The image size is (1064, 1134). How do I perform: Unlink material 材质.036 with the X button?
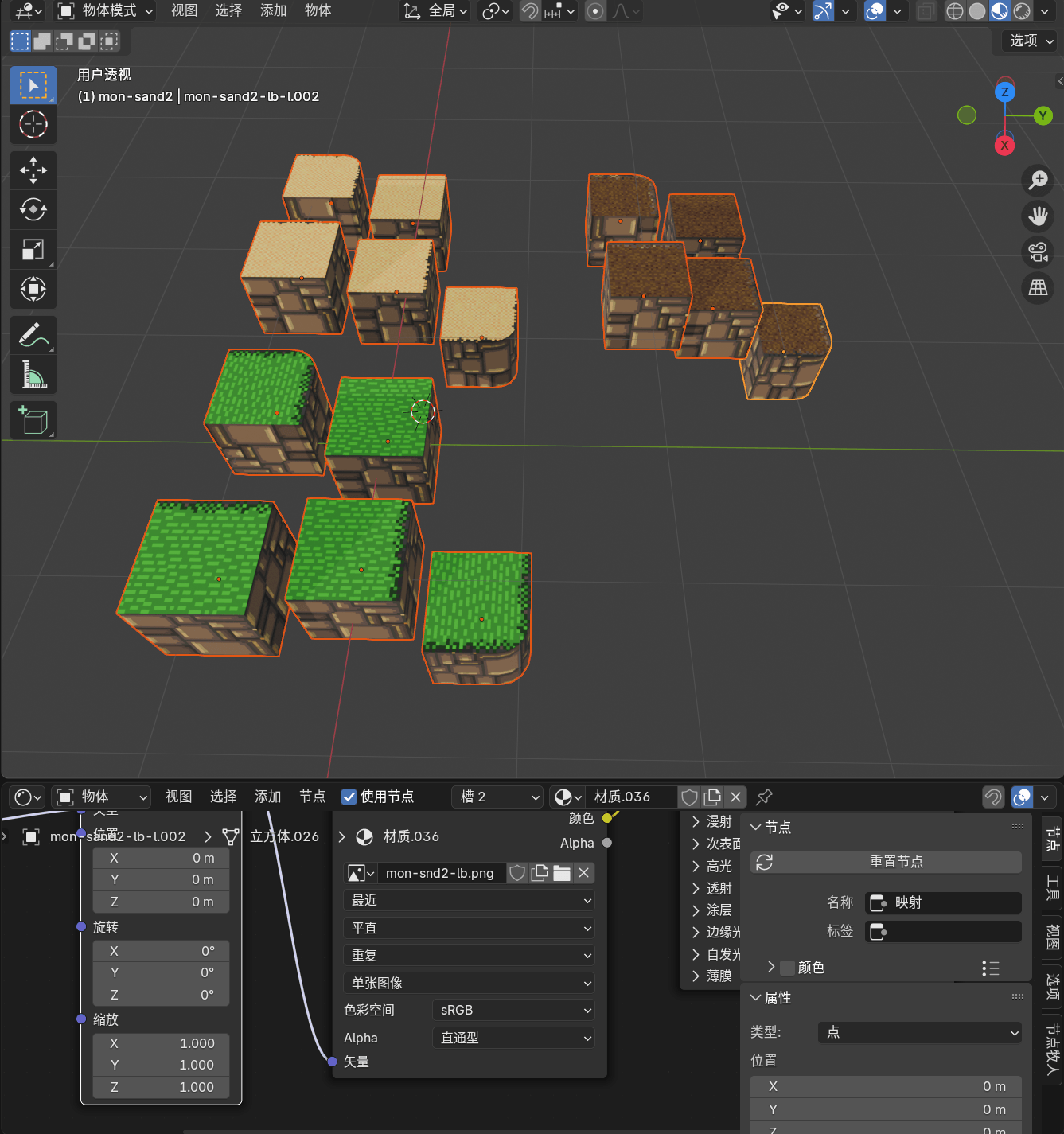pos(735,797)
